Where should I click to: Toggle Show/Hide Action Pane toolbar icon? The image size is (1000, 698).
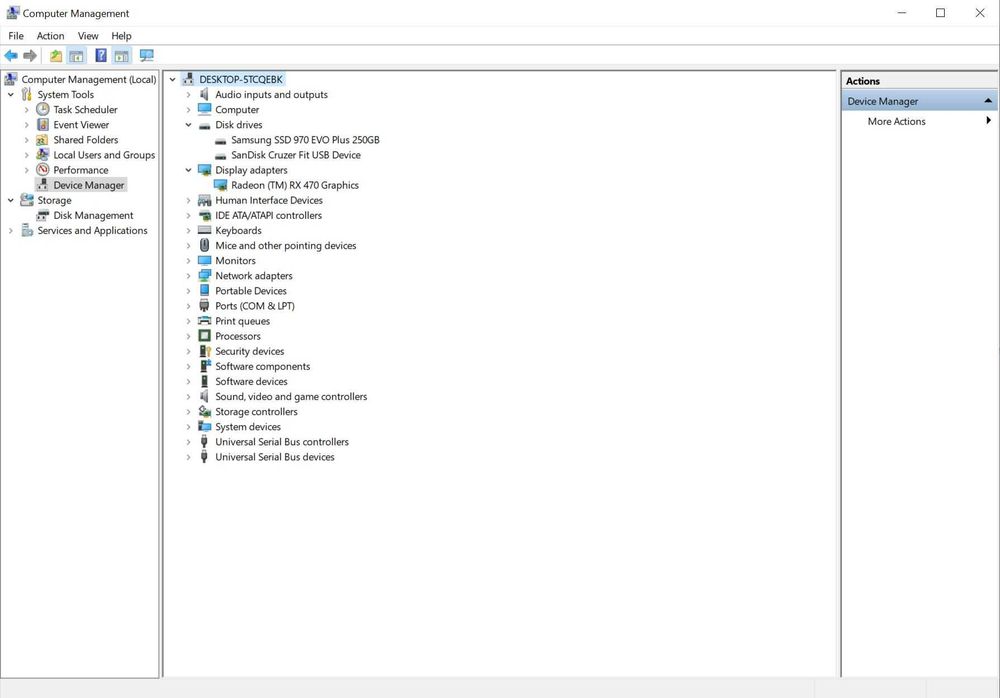[x=122, y=56]
